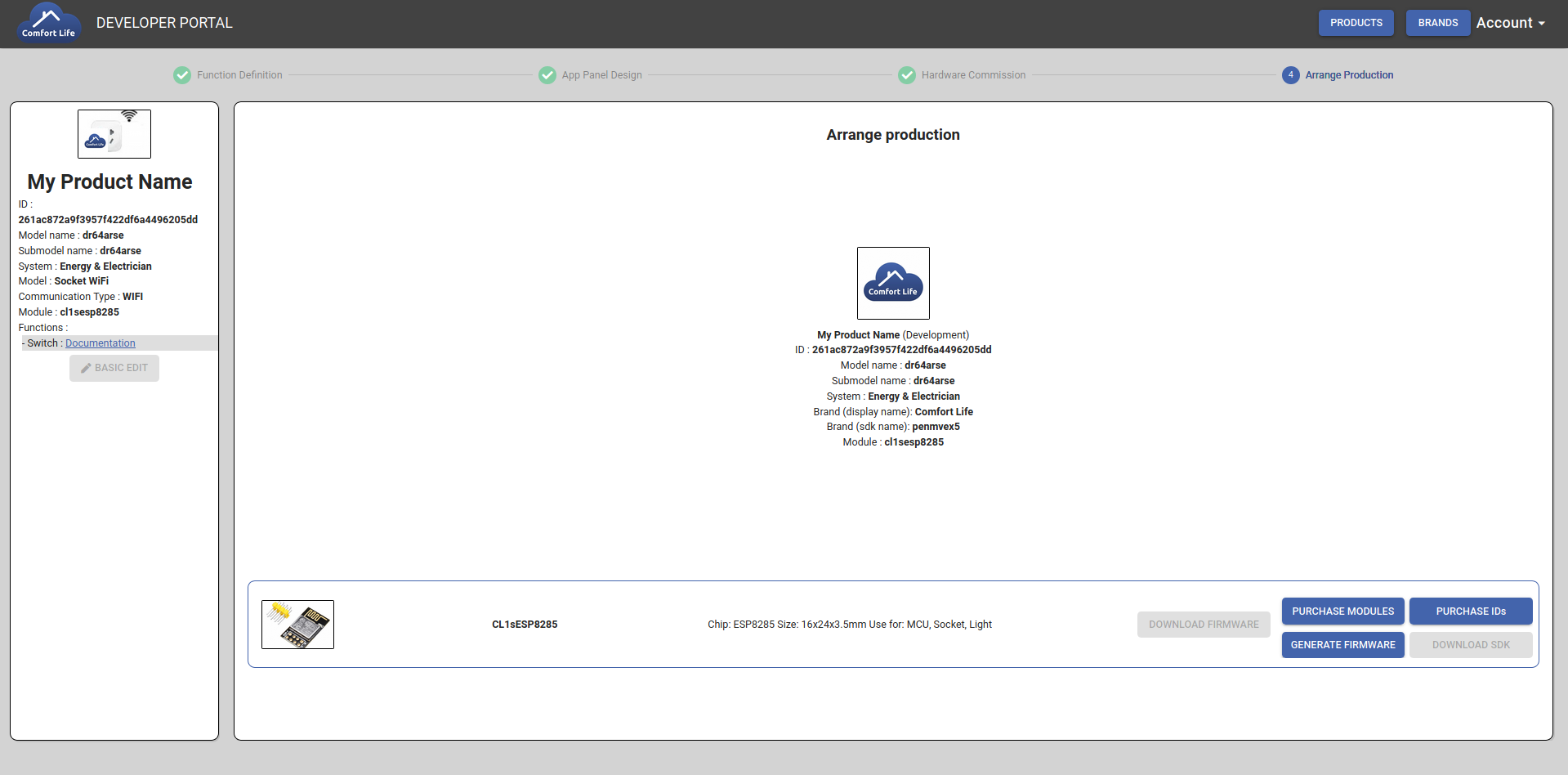Click the Comfort Life logo in header
The width and height of the screenshot is (1568, 775).
48,23
